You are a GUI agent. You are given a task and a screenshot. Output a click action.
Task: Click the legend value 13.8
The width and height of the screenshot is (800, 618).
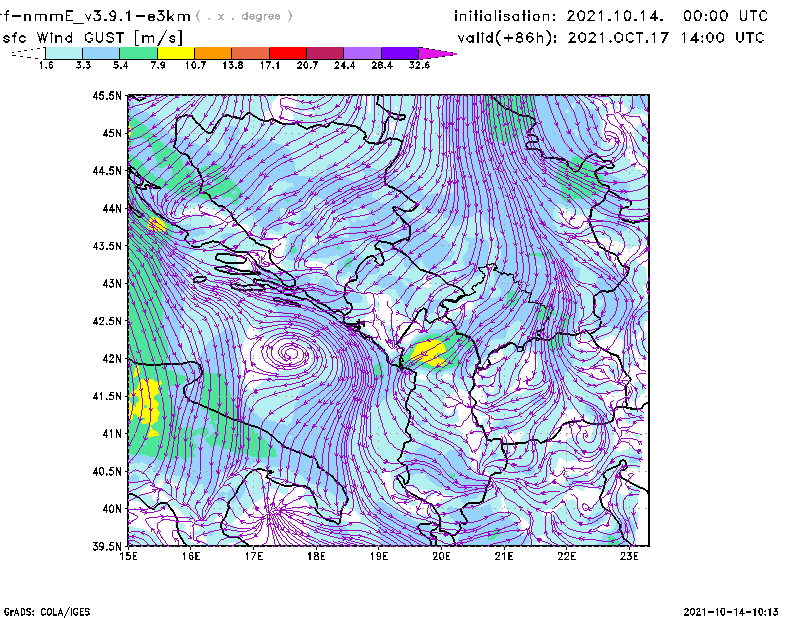pos(233,65)
